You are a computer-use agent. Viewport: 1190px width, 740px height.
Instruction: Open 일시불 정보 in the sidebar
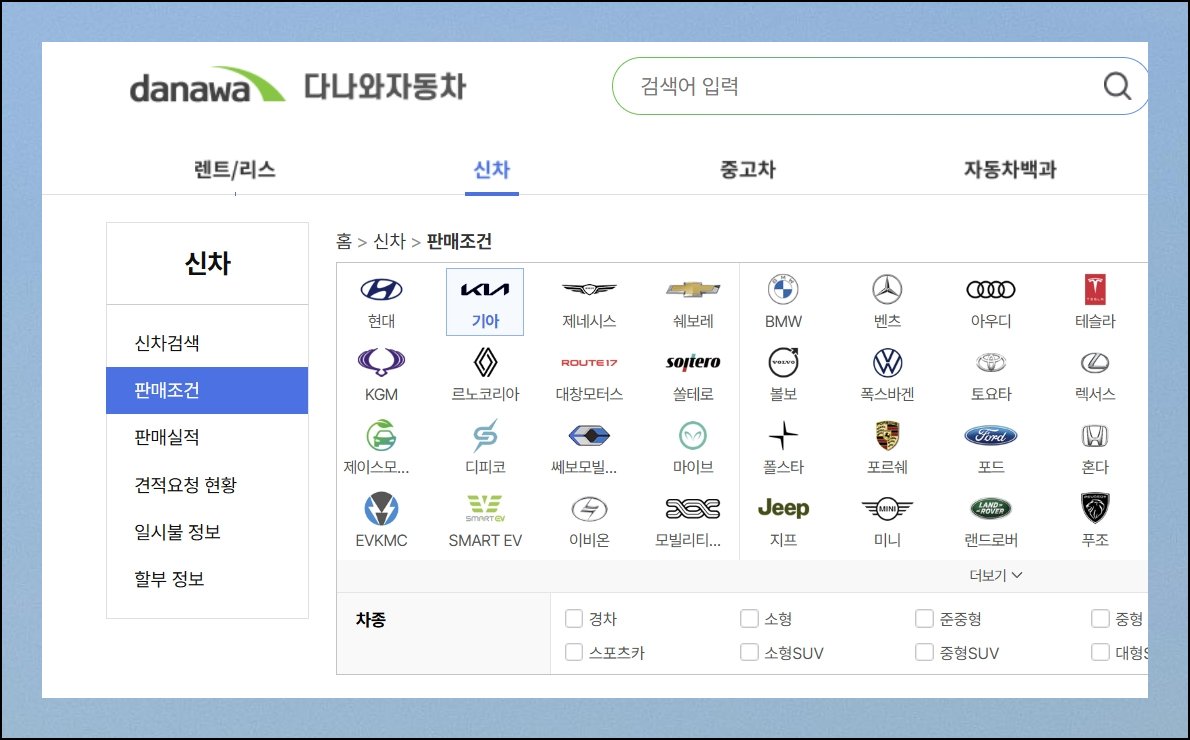(207, 531)
